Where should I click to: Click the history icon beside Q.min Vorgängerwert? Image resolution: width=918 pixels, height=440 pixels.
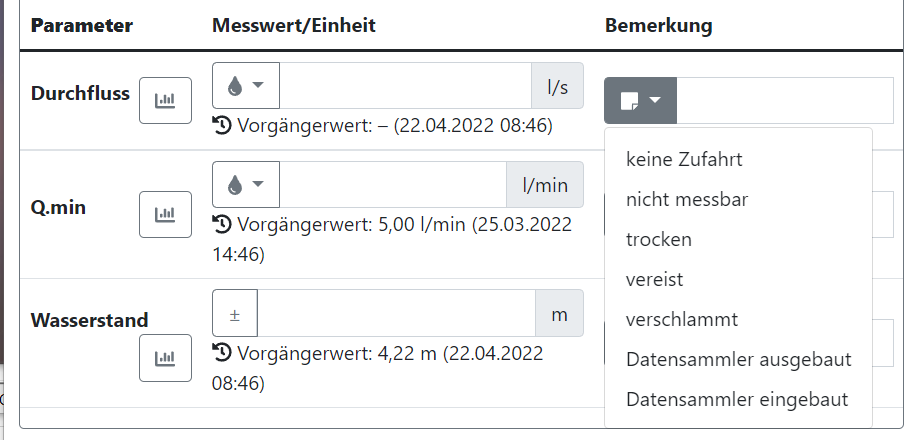click(222, 224)
